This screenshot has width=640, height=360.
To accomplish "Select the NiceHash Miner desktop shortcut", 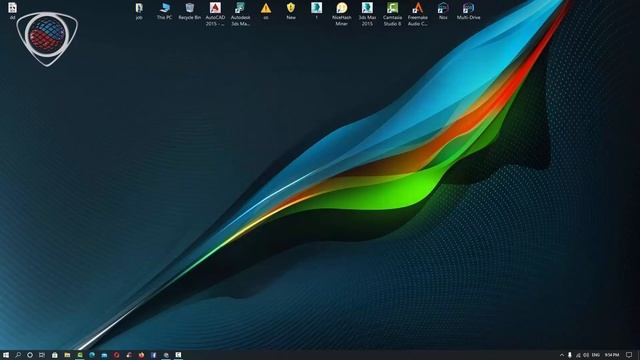I will (x=342, y=14).
